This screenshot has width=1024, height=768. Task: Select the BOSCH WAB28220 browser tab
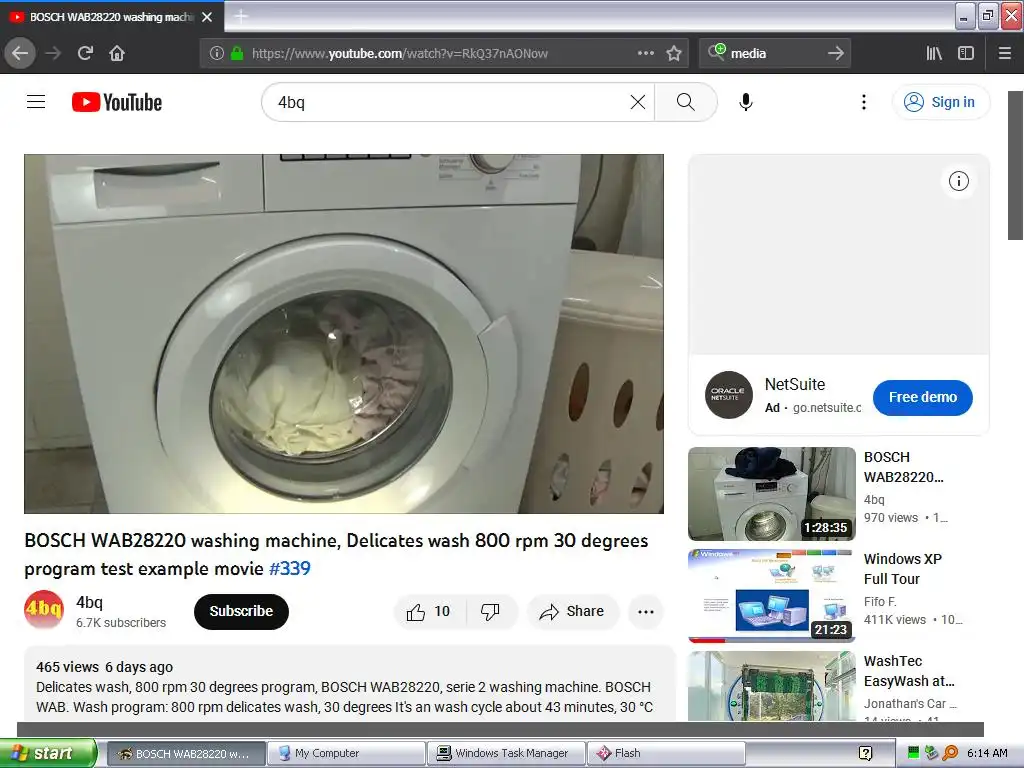112,17
